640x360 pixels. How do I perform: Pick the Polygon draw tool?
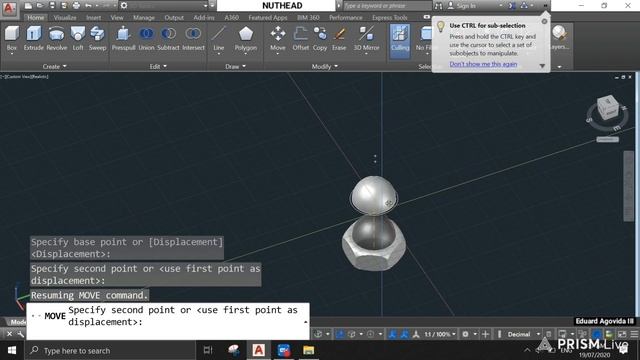246,39
